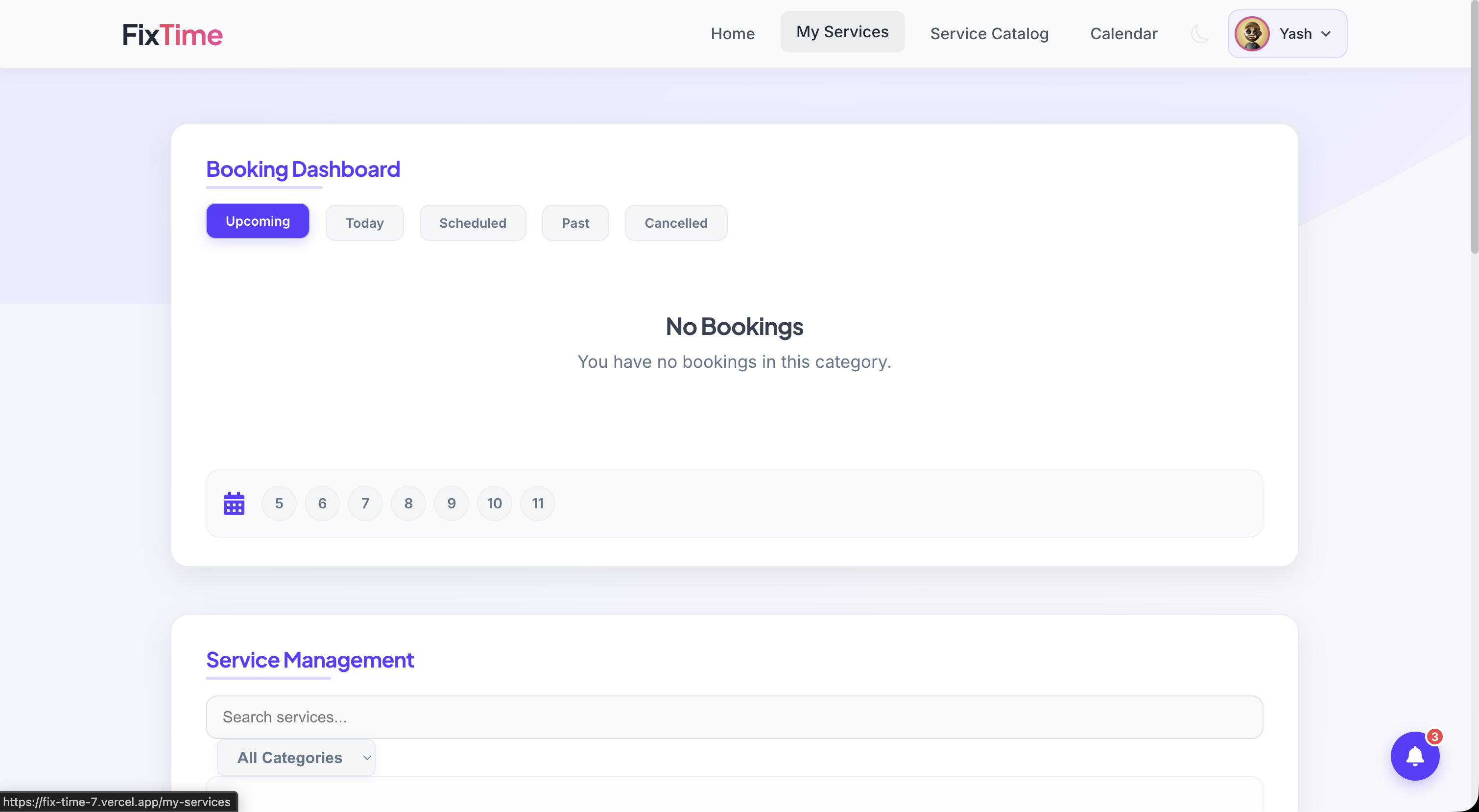Open the Cancelled bookings list
Viewport: 1479px width, 812px height.
pyautogui.click(x=676, y=223)
